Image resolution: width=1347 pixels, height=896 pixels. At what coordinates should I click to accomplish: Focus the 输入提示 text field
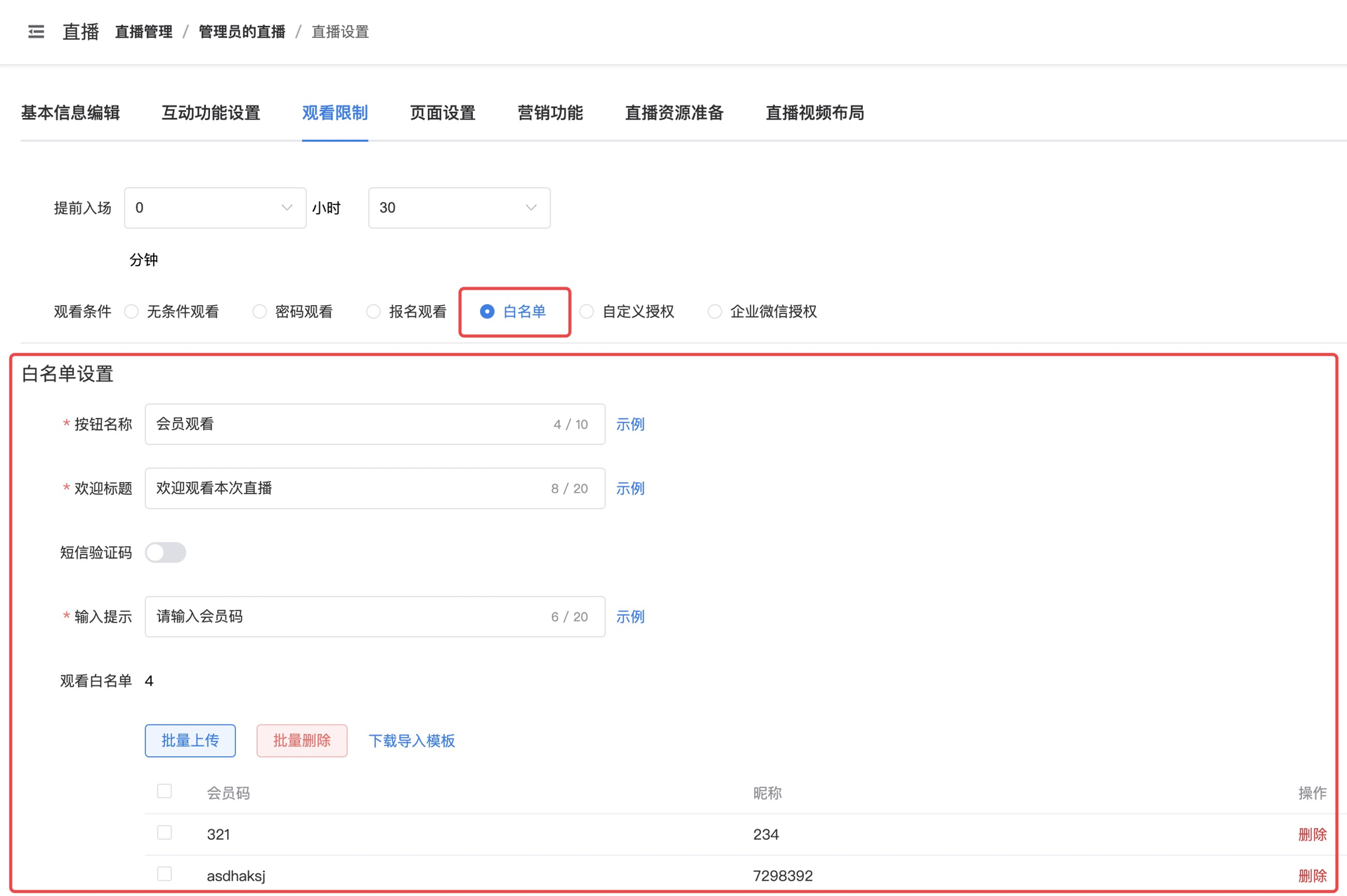[344, 617]
